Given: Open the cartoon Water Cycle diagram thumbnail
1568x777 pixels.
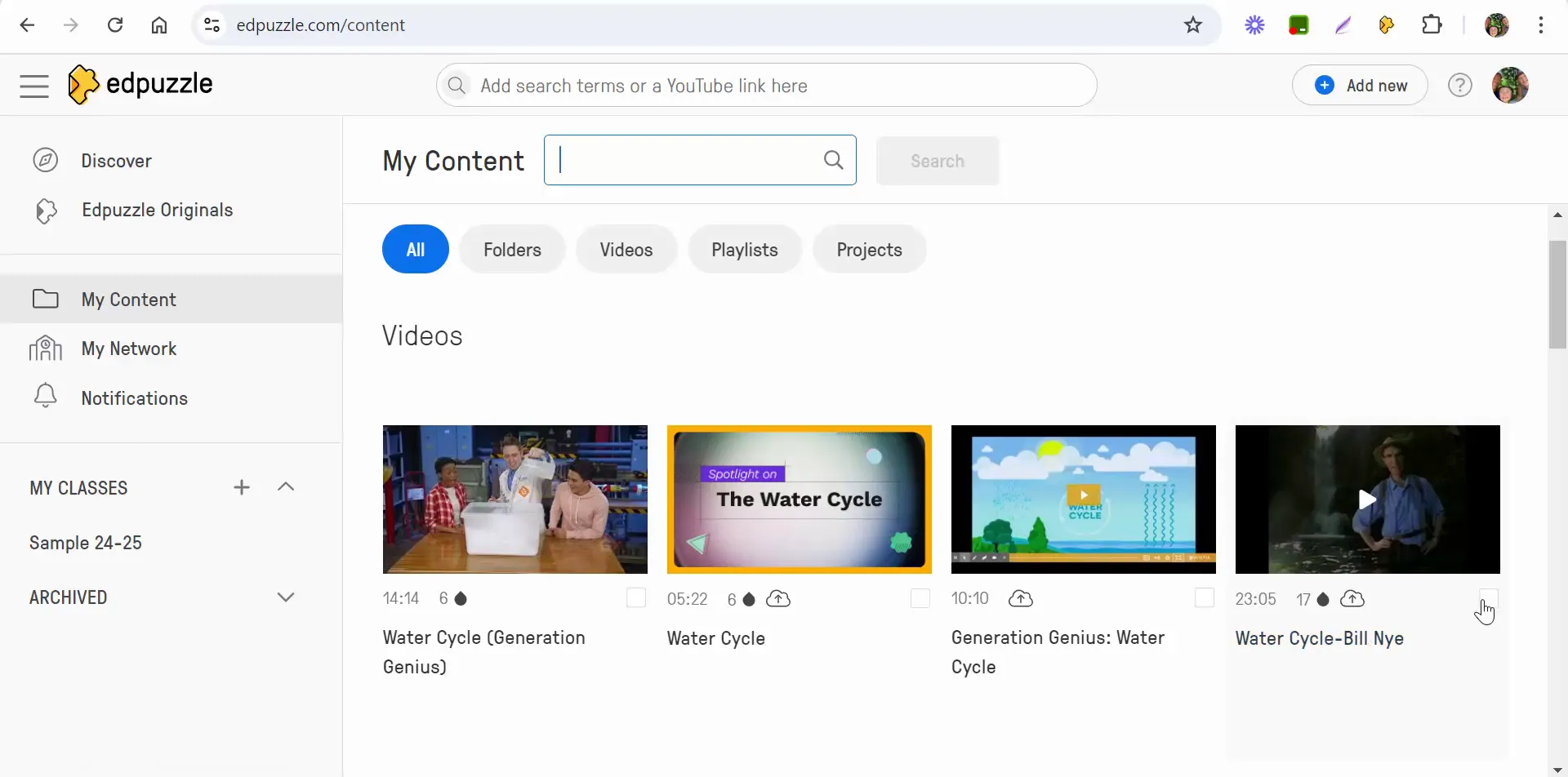Looking at the screenshot, I should [1083, 499].
